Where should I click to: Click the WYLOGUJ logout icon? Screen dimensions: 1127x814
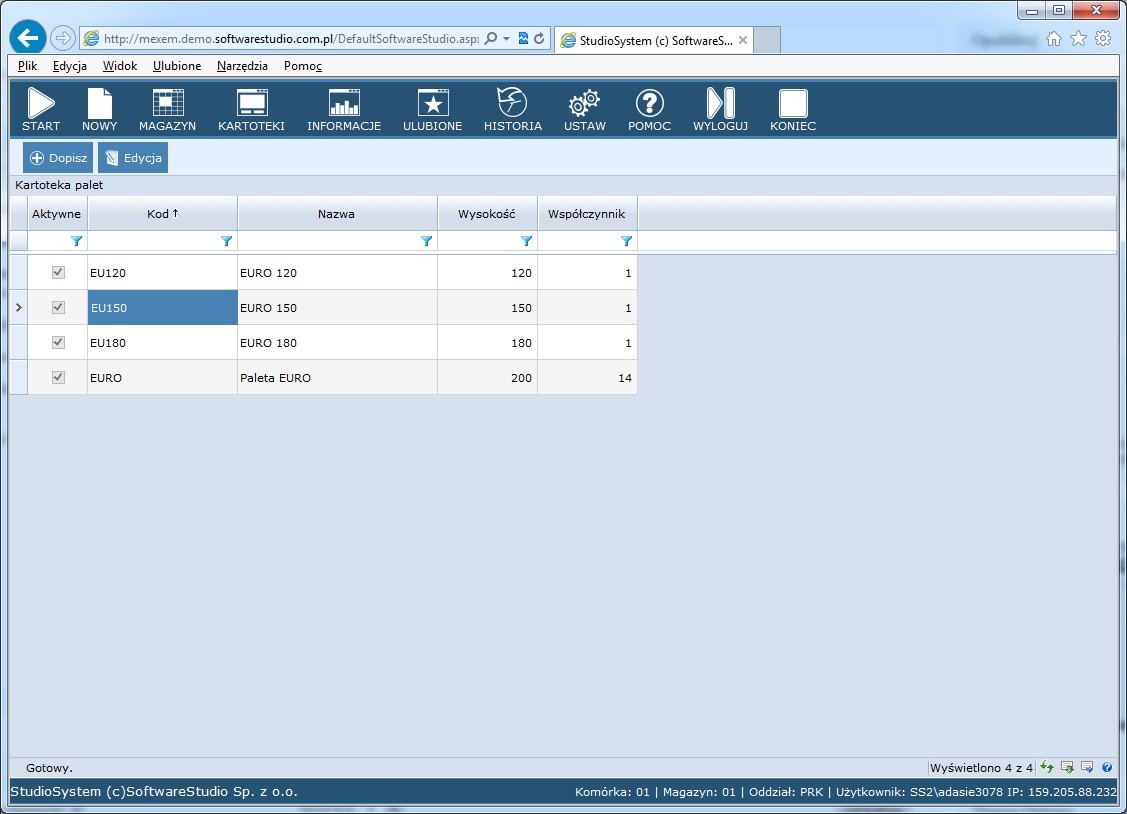720,109
